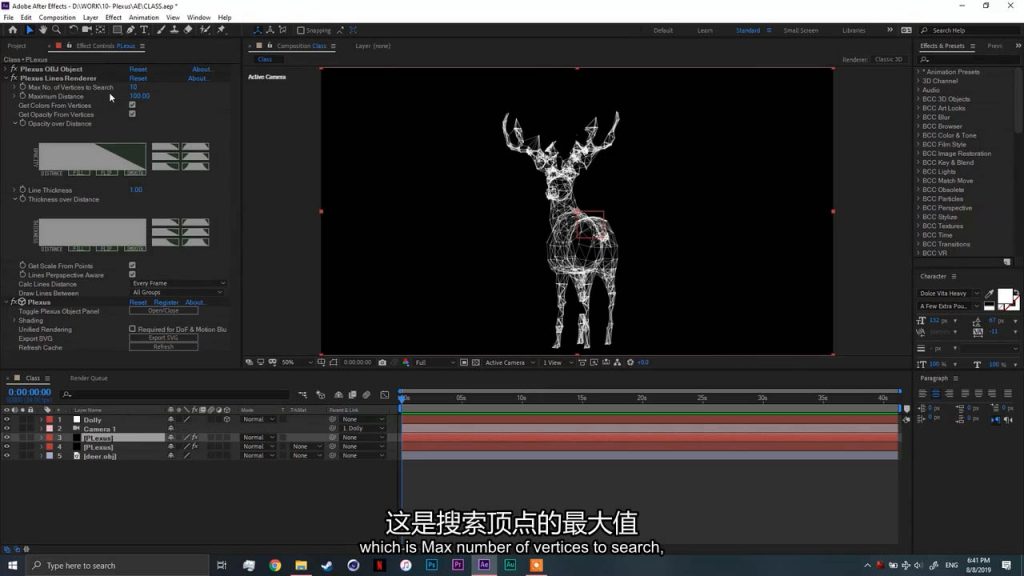Image resolution: width=1024 pixels, height=576 pixels.
Task: Reset the Plexus OBJ Object effect
Action: click(138, 69)
